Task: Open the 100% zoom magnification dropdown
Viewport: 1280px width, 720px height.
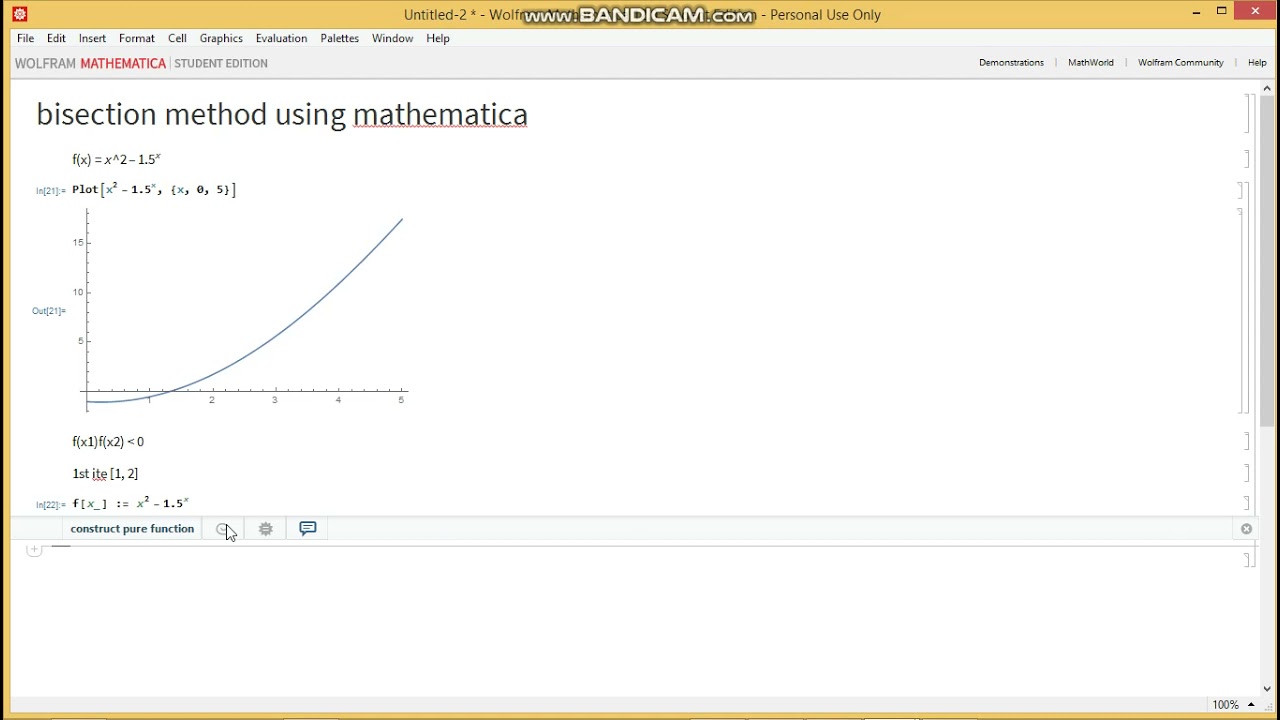Action: pyautogui.click(x=1232, y=705)
